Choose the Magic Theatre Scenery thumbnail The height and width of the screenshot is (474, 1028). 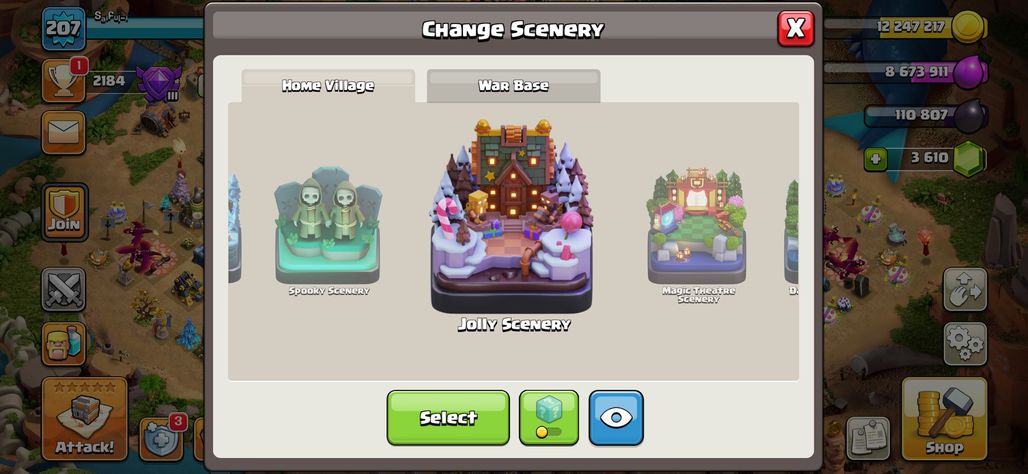click(698, 235)
